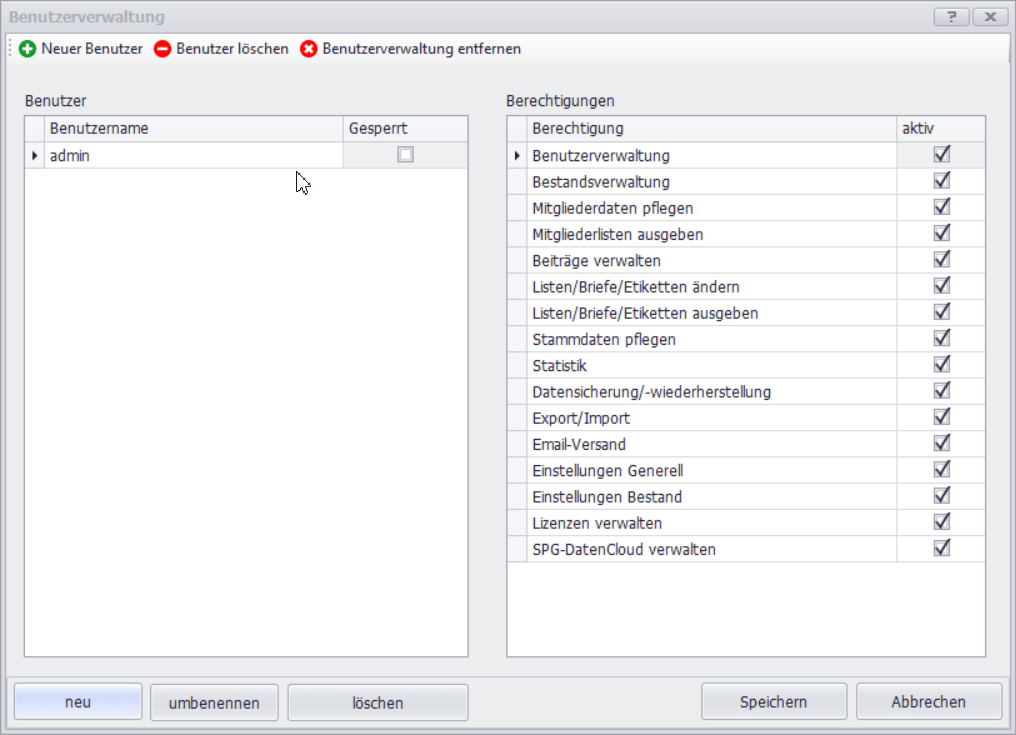Click the green Neuer Benutzer plus icon
Screen dimensions: 1016x735
pos(28,49)
